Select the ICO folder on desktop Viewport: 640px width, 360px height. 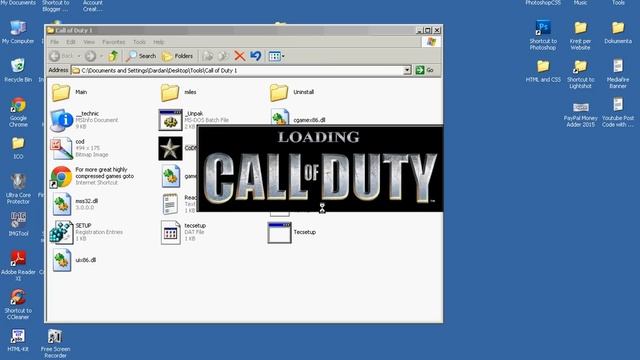pyautogui.click(x=18, y=148)
